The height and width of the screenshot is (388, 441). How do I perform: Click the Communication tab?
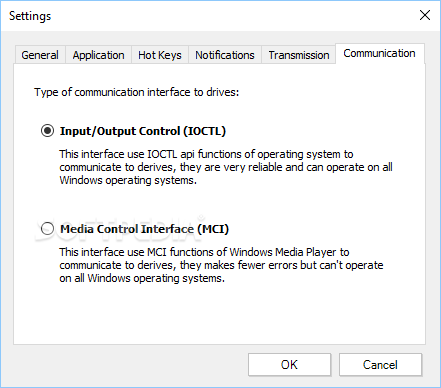379,53
